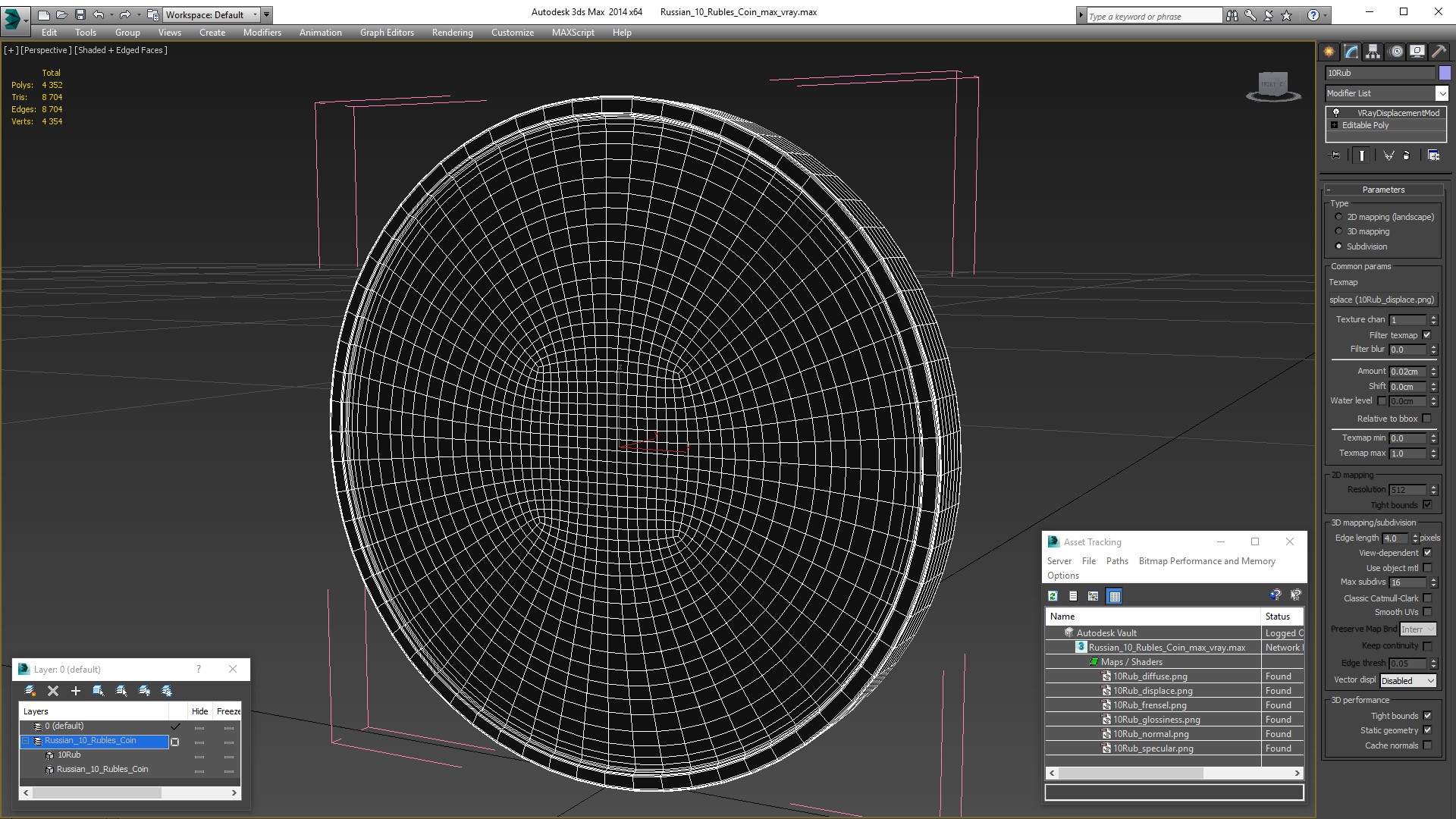Toggle Static geometry checkbox
Image resolution: width=1456 pixels, height=819 pixels.
(1427, 730)
